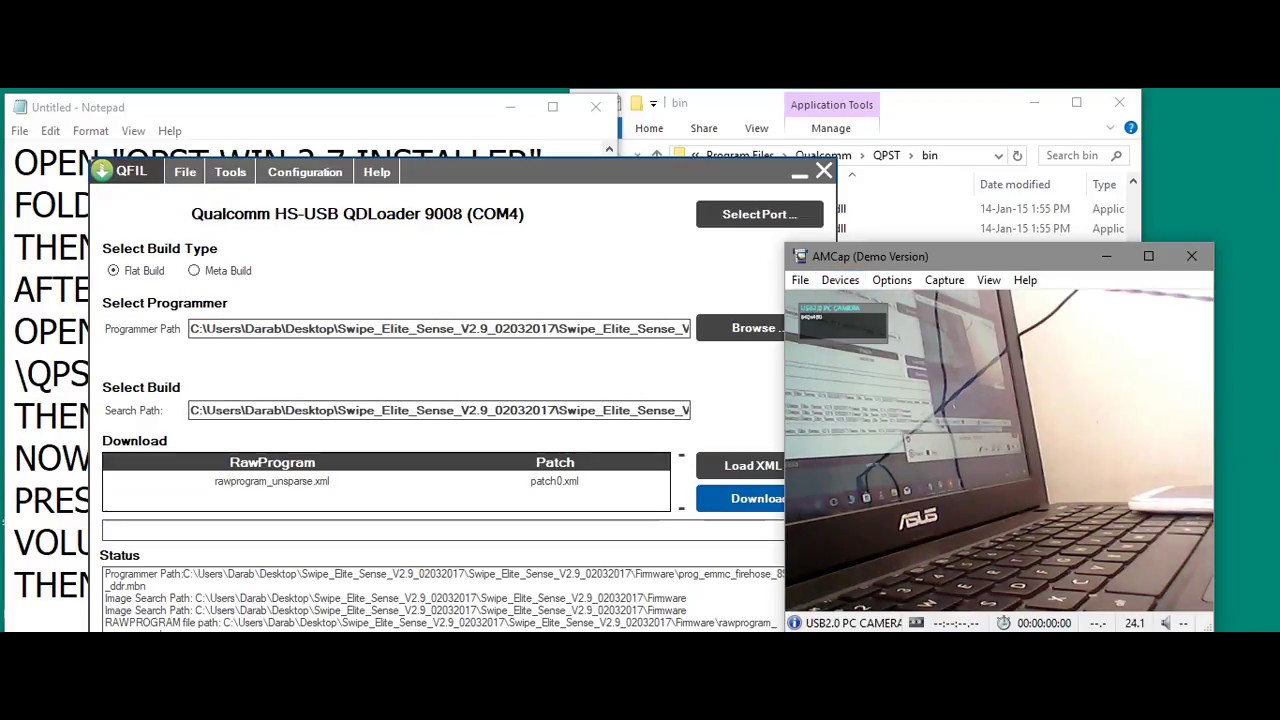Click the Type column header in Explorer
The height and width of the screenshot is (720, 1280).
point(1104,185)
